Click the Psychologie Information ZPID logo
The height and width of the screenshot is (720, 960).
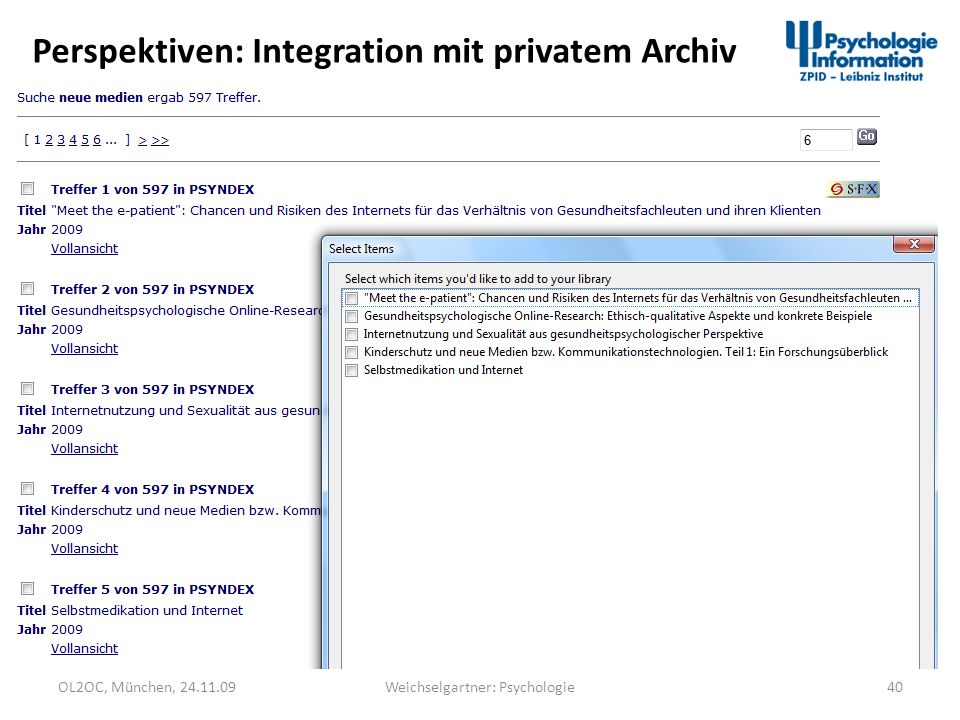coord(861,51)
